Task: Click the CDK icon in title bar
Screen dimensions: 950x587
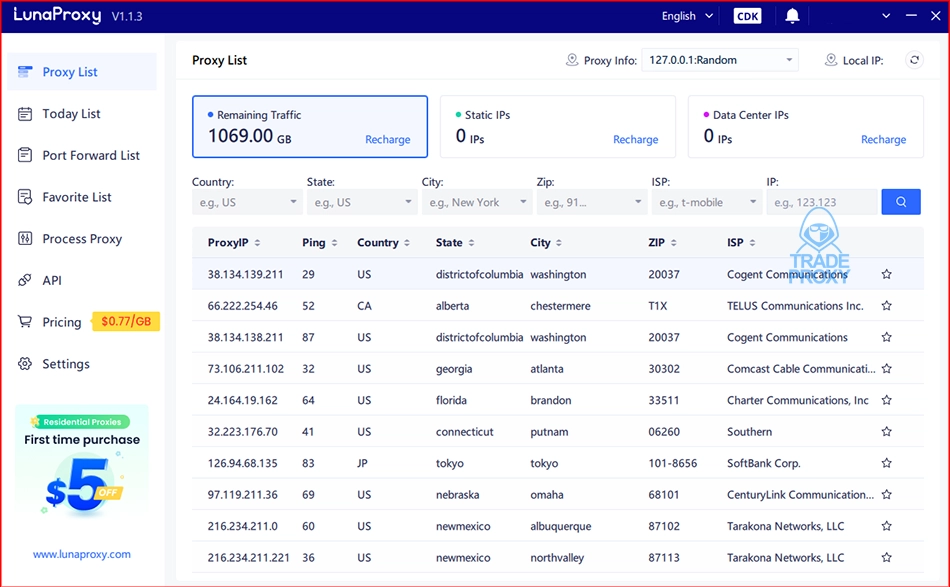Action: pyautogui.click(x=747, y=16)
